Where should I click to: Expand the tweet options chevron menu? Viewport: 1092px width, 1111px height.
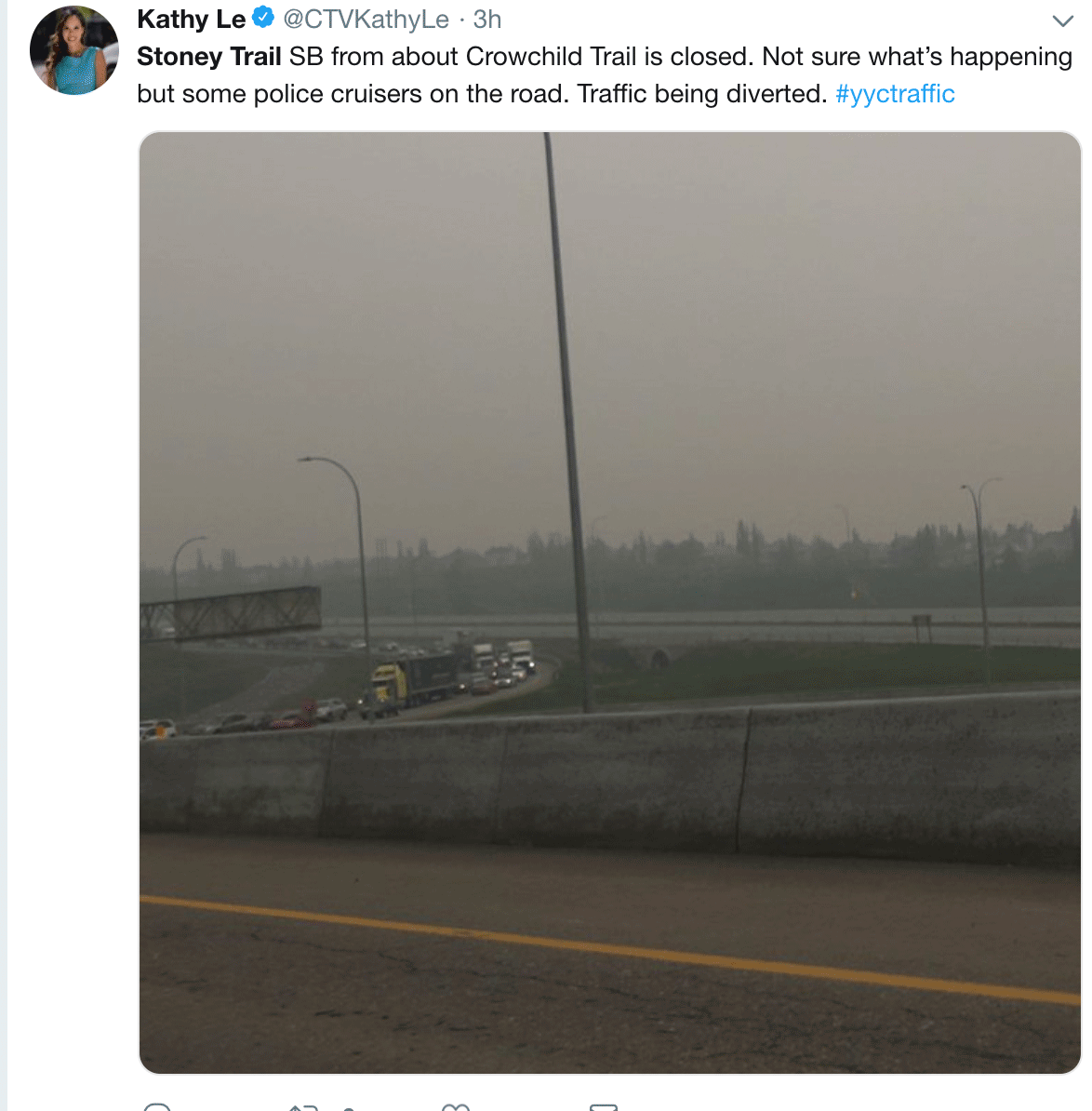click(x=1063, y=20)
